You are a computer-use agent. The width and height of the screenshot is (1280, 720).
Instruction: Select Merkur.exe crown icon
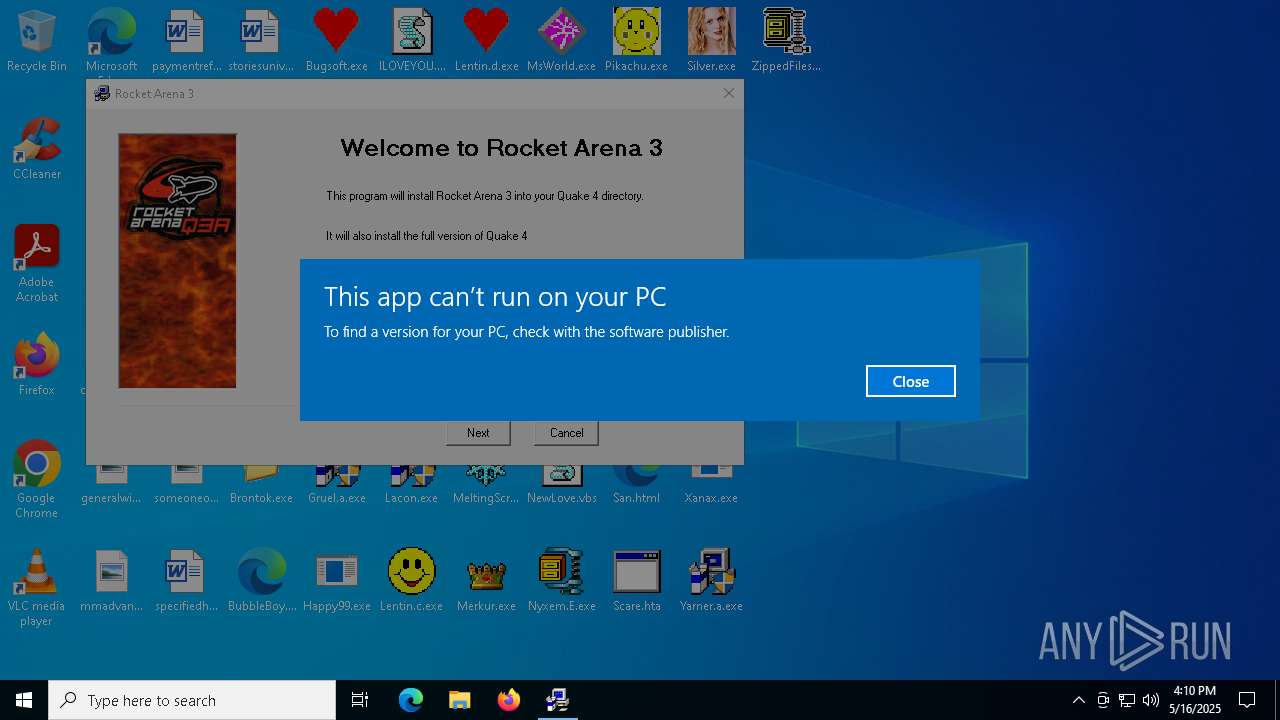[486, 581]
